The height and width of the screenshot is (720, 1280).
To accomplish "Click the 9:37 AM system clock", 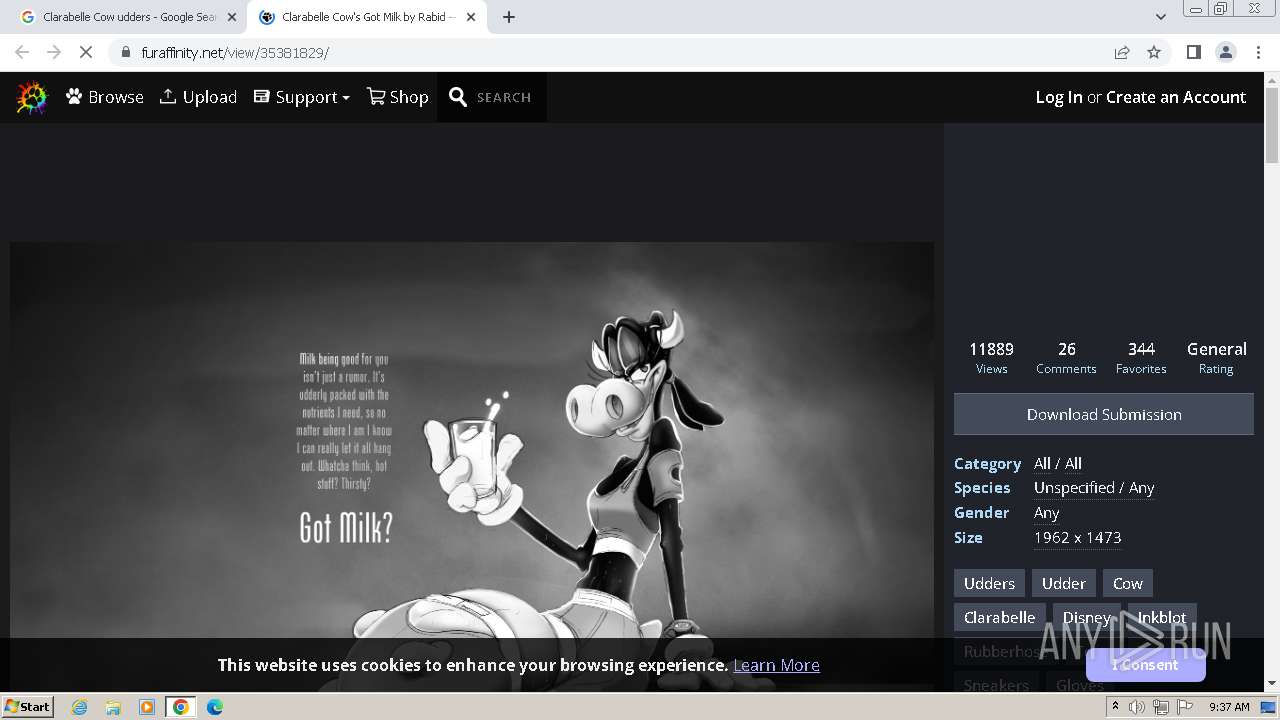I will [1229, 707].
